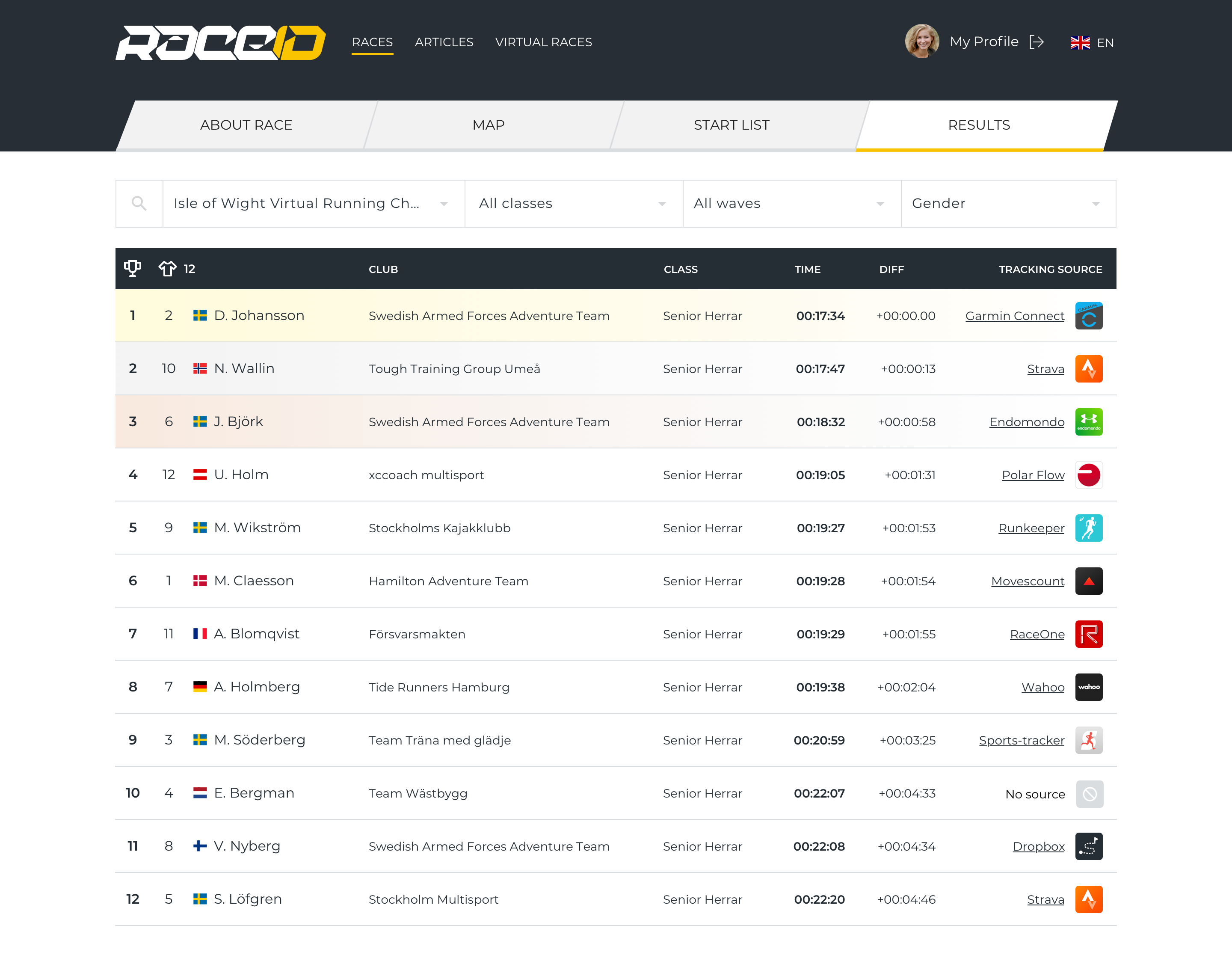The image size is (1232, 973).
Task: Click the RaceOne icon for A. Blomqvist
Action: (x=1089, y=634)
